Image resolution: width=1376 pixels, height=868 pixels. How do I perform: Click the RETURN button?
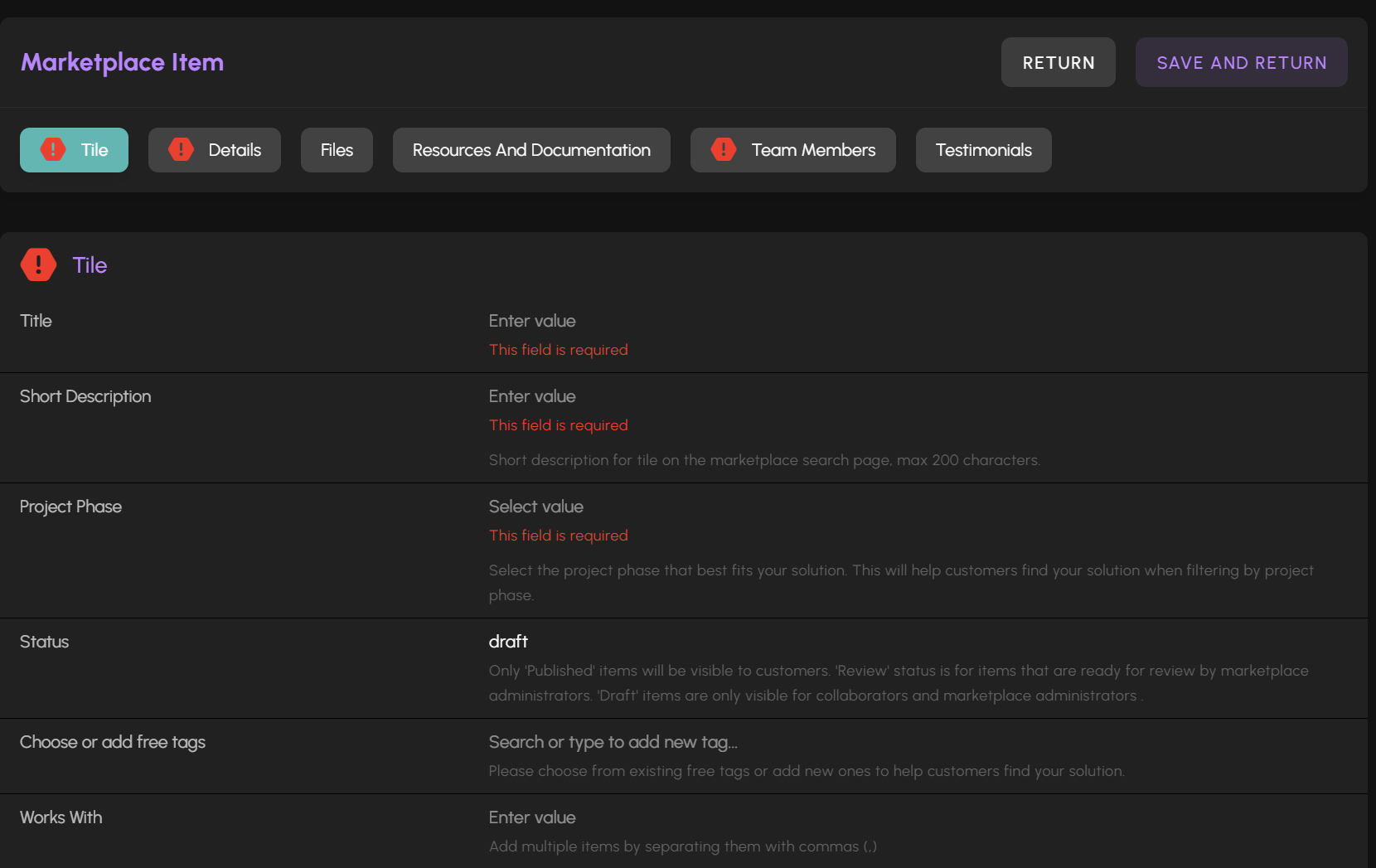(x=1059, y=62)
